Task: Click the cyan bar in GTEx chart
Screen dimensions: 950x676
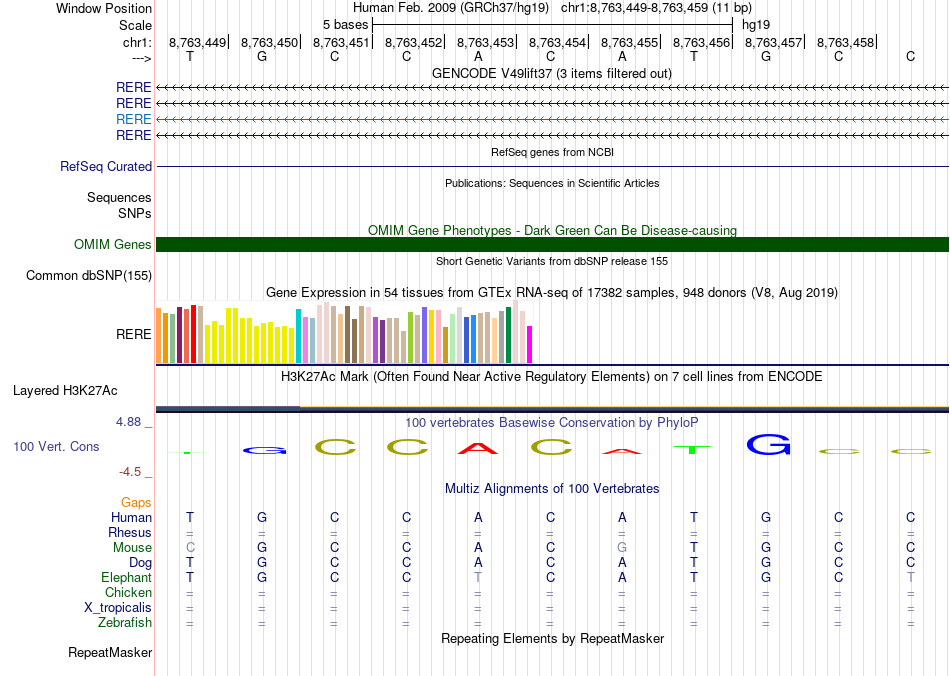Action: (x=298, y=336)
